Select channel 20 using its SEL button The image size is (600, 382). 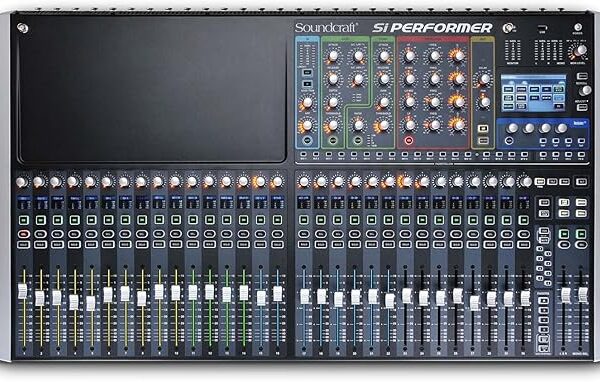(354, 234)
